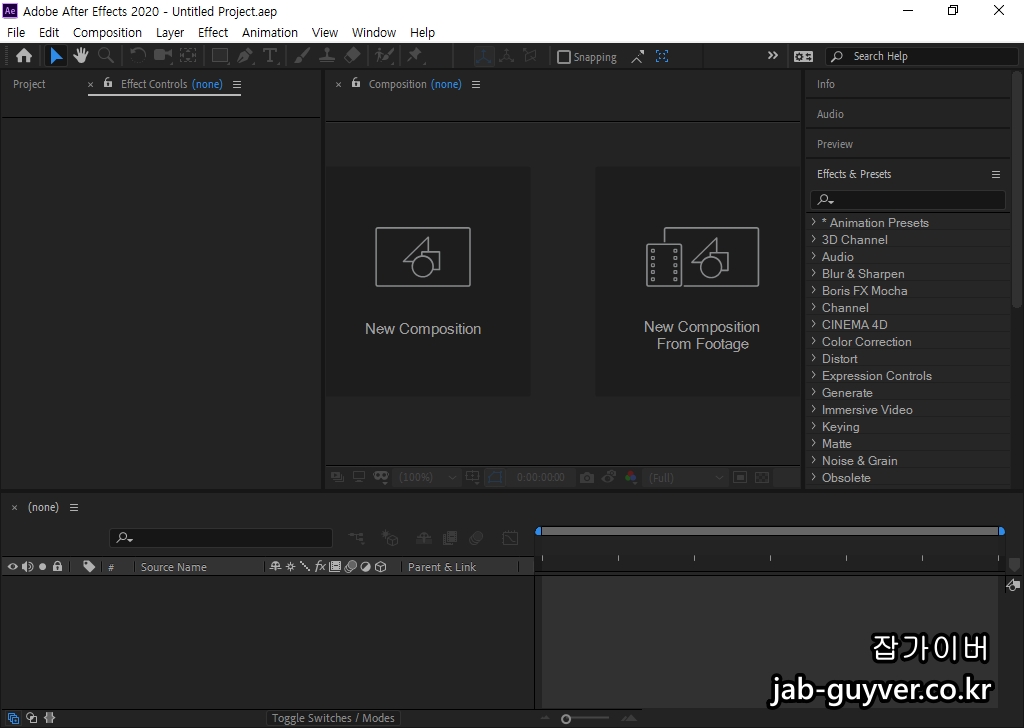
Task: Expand the Color Correction category
Action: [814, 341]
